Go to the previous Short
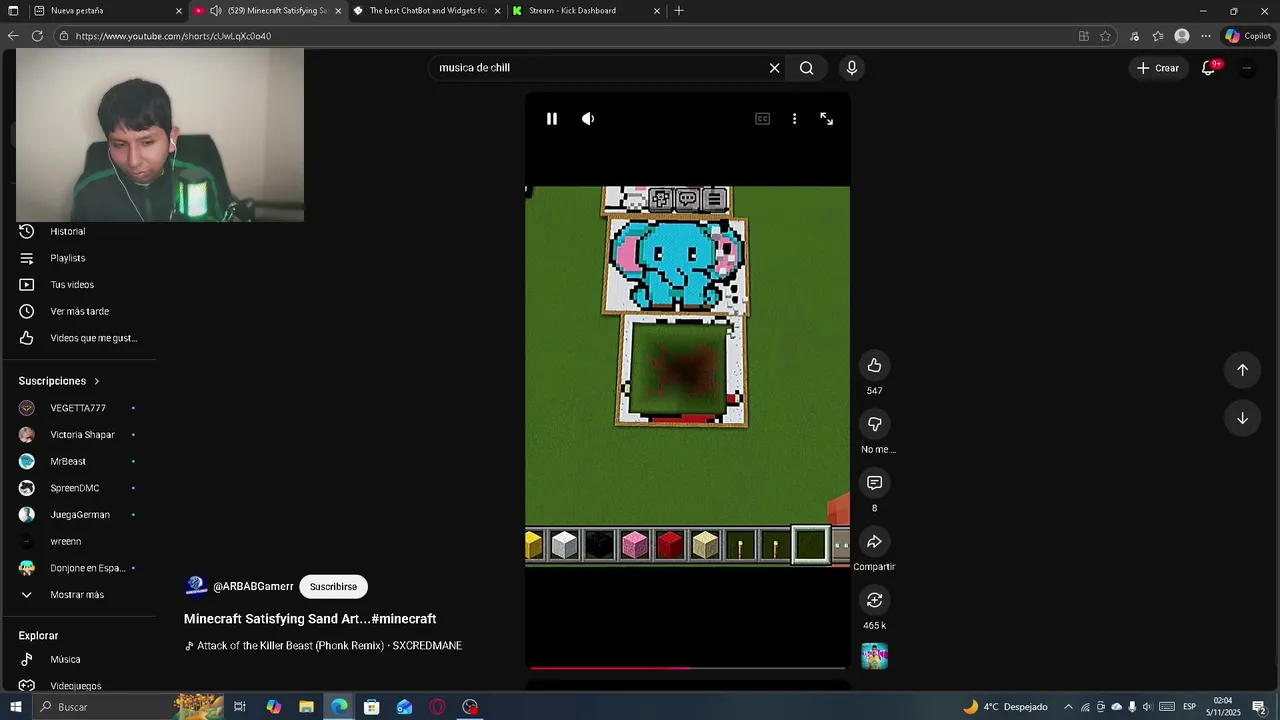The width and height of the screenshot is (1280, 720). pyautogui.click(x=1242, y=370)
